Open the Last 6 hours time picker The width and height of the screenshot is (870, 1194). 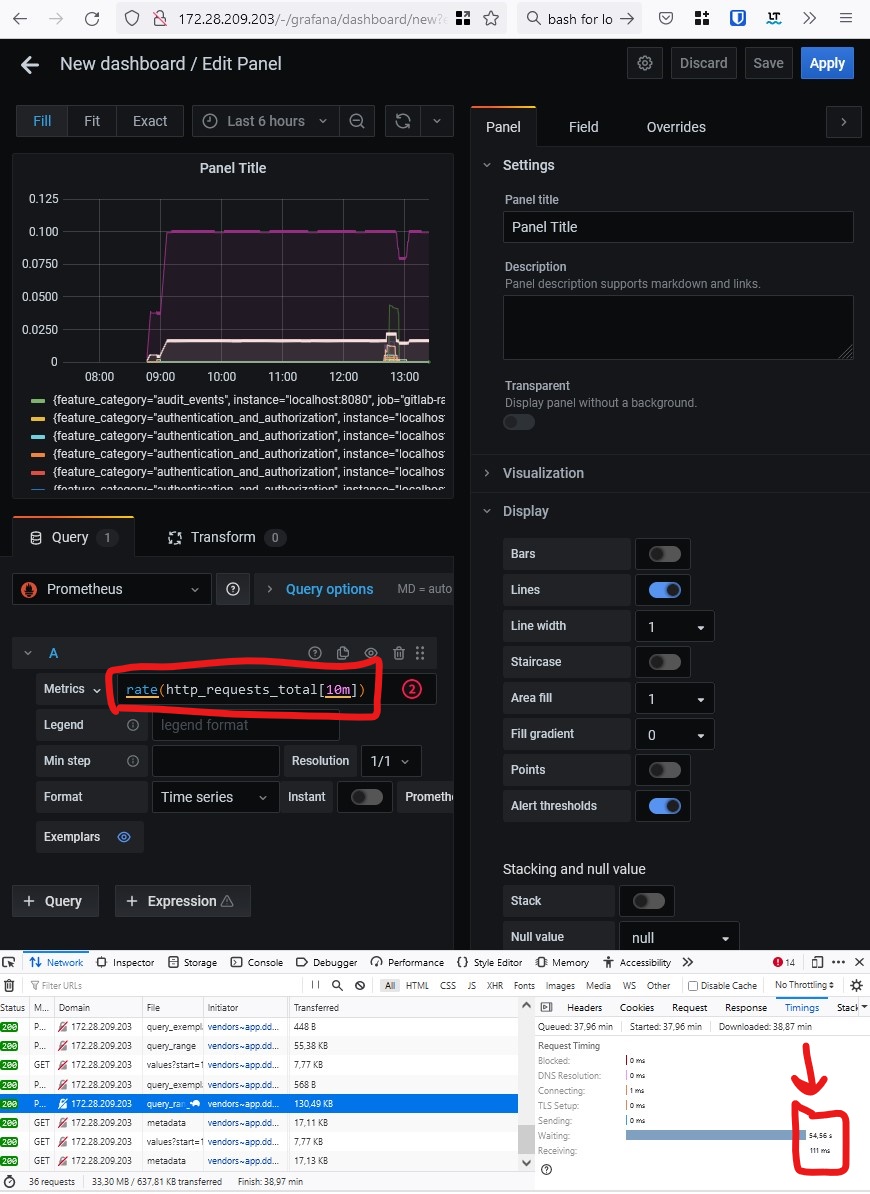[266, 121]
